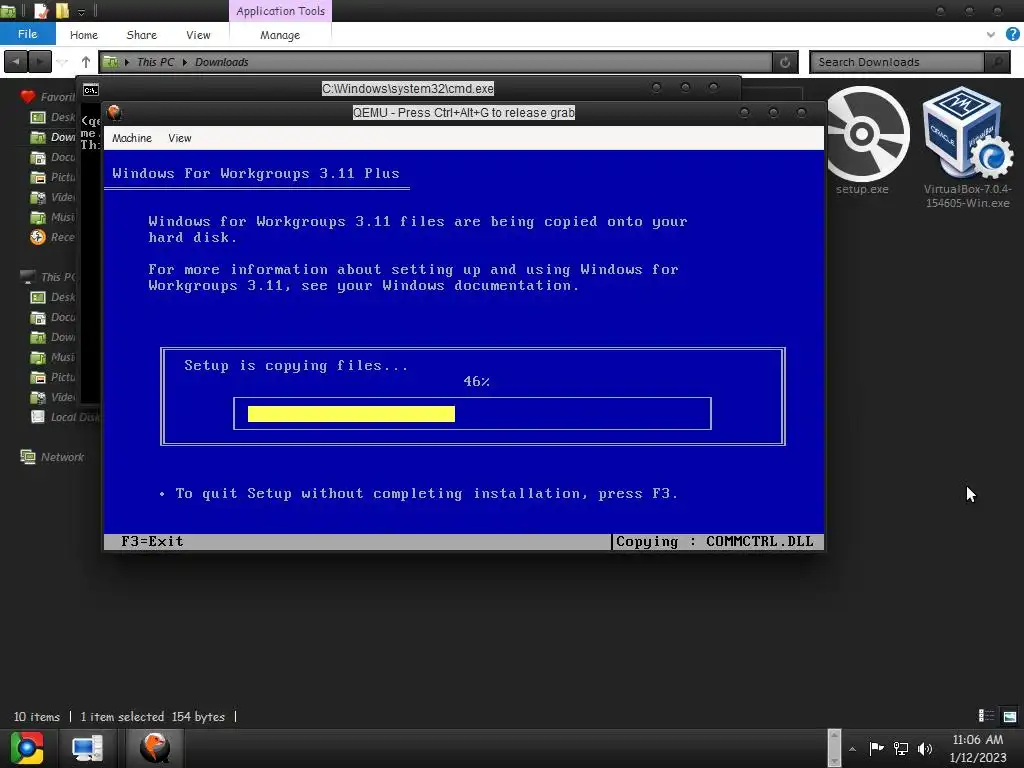Select the setup.exe disc icon
This screenshot has height=768, width=1024.
(x=863, y=136)
